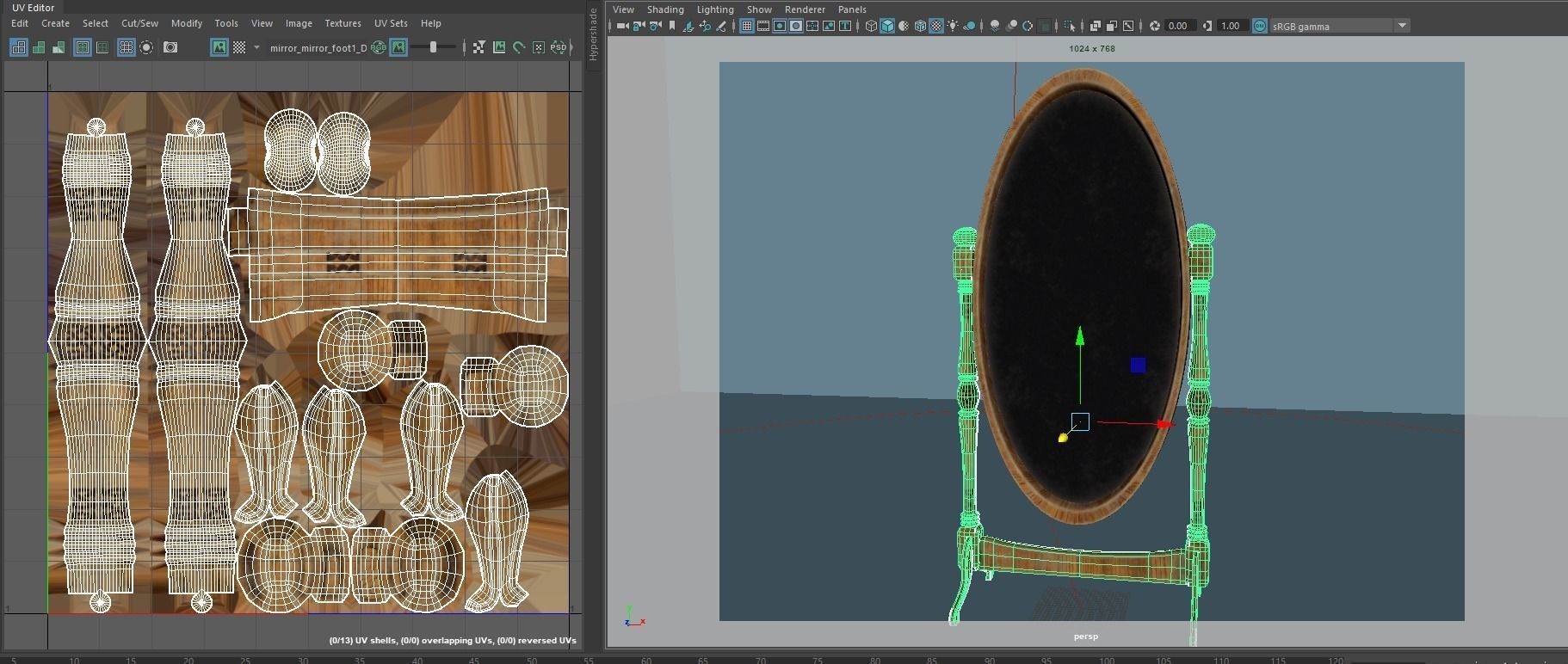Image resolution: width=1568 pixels, height=664 pixels.
Task: Open the Select menu in UV Editor
Action: pyautogui.click(x=96, y=23)
